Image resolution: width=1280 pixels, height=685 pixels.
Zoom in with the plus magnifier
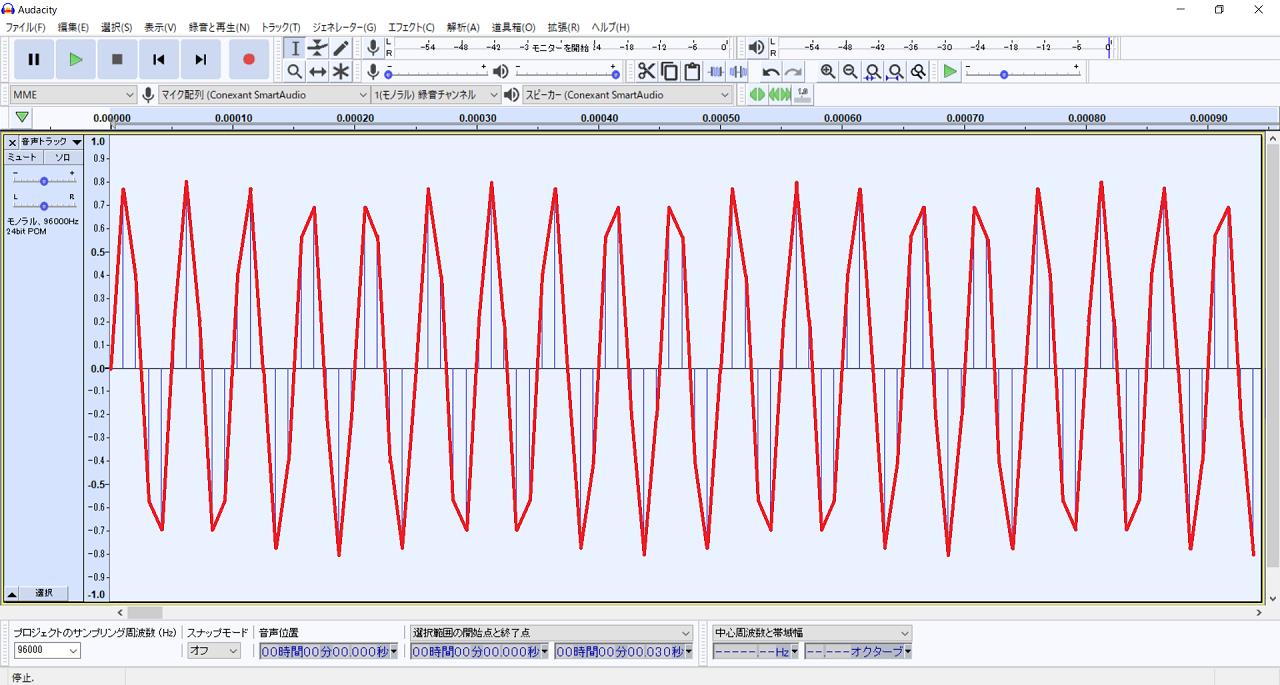coord(827,71)
